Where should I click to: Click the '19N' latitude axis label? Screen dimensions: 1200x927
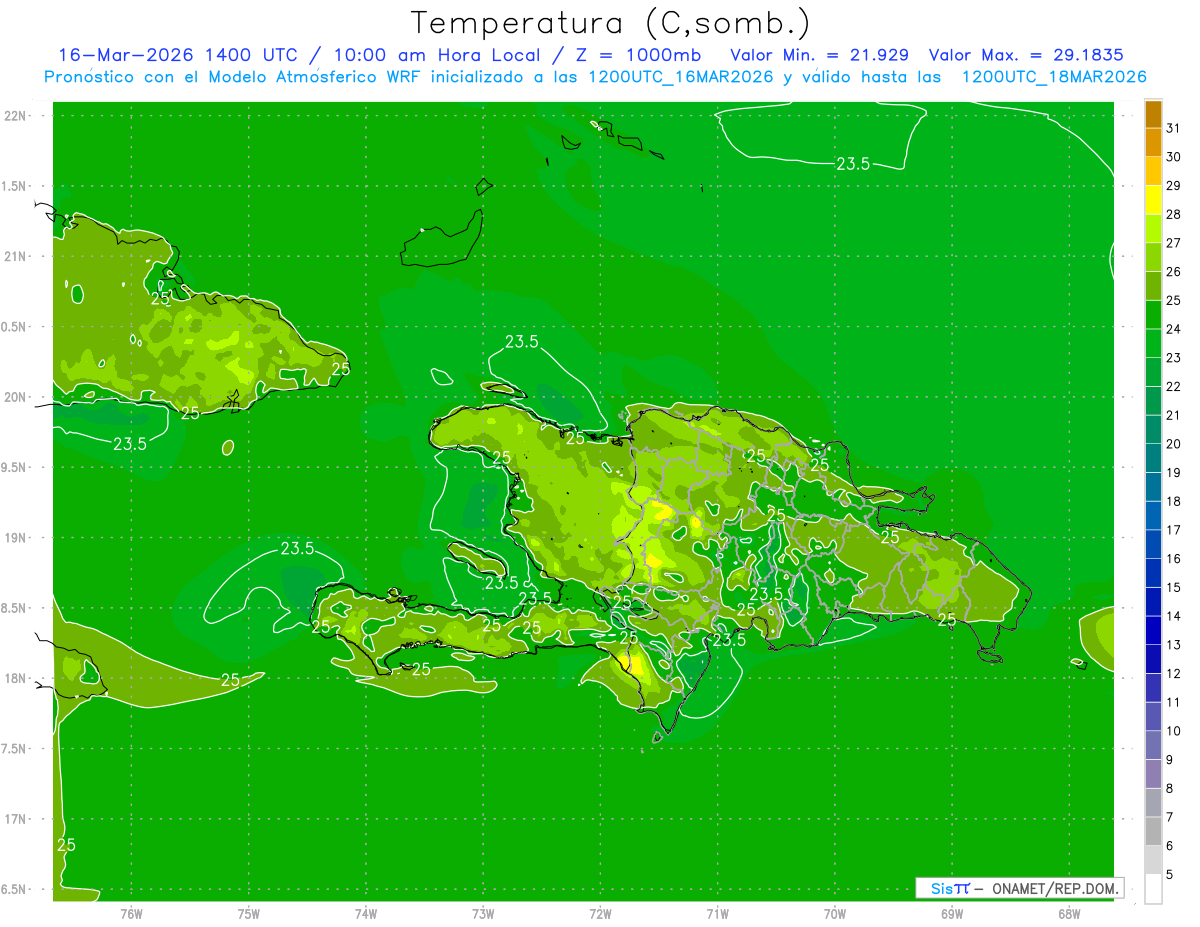click(x=15, y=538)
